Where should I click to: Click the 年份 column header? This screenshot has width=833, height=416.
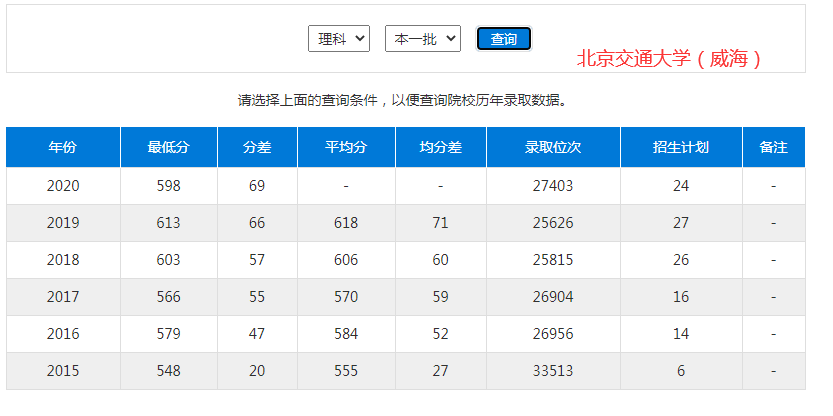[x=63, y=147]
